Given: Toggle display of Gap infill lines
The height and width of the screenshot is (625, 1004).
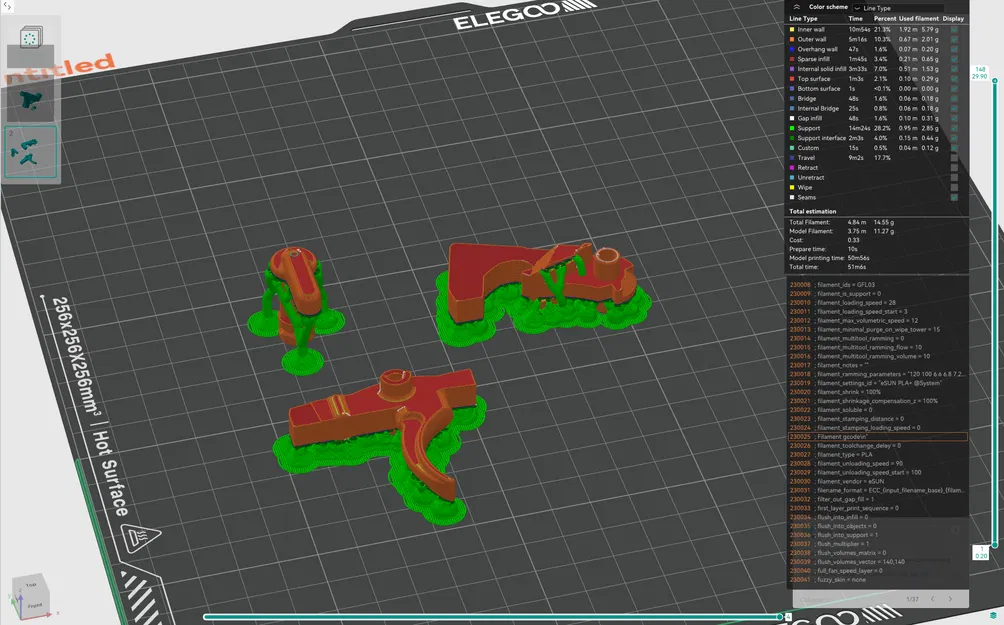Looking at the screenshot, I should [954, 118].
